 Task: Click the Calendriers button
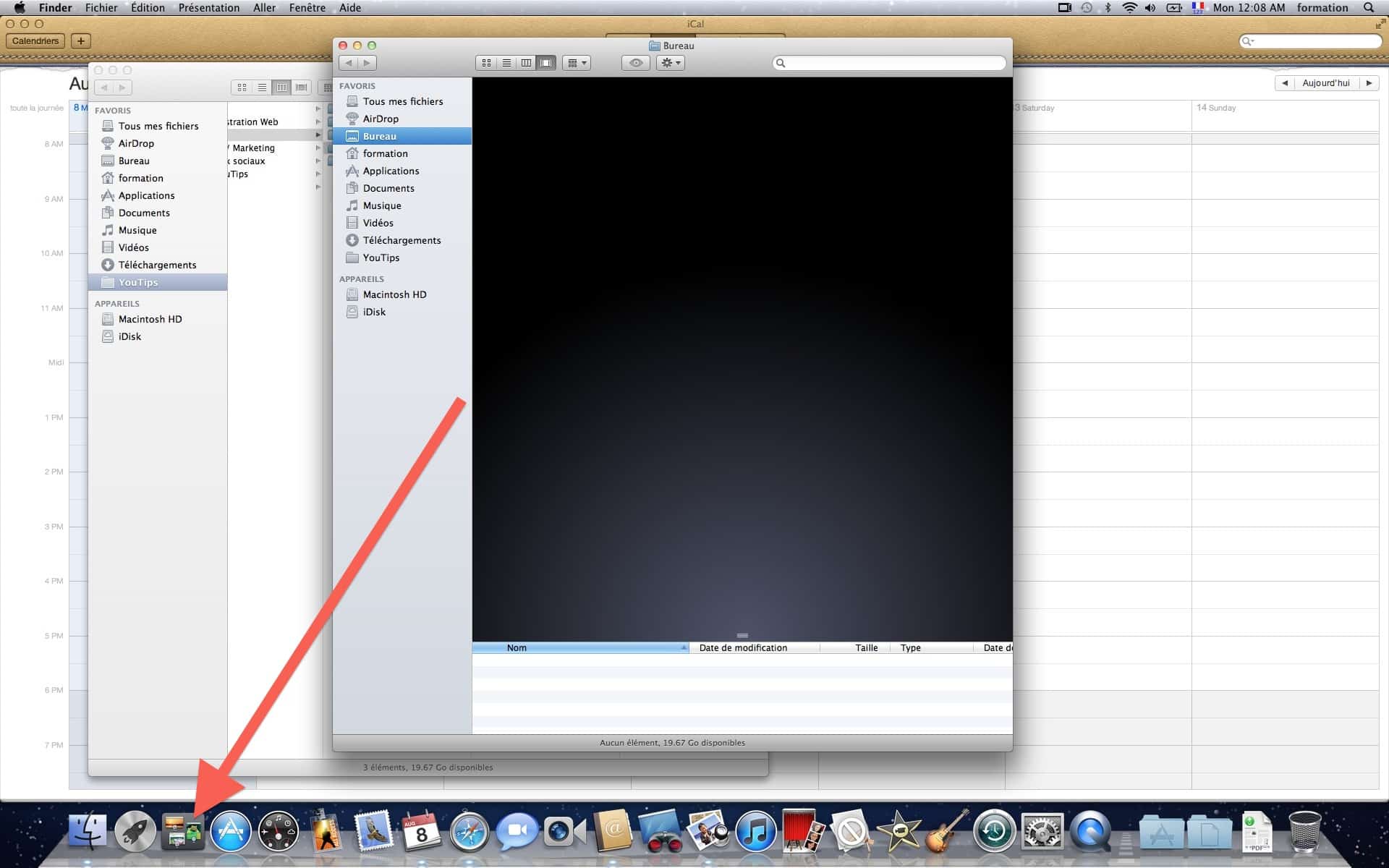point(35,41)
